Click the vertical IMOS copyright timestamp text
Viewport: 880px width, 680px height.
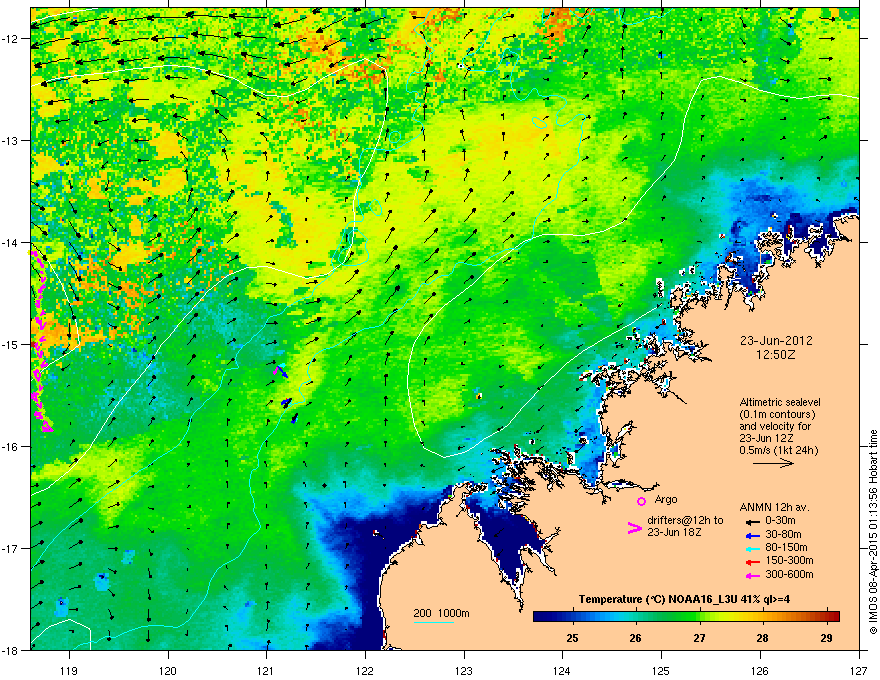(x=873, y=532)
